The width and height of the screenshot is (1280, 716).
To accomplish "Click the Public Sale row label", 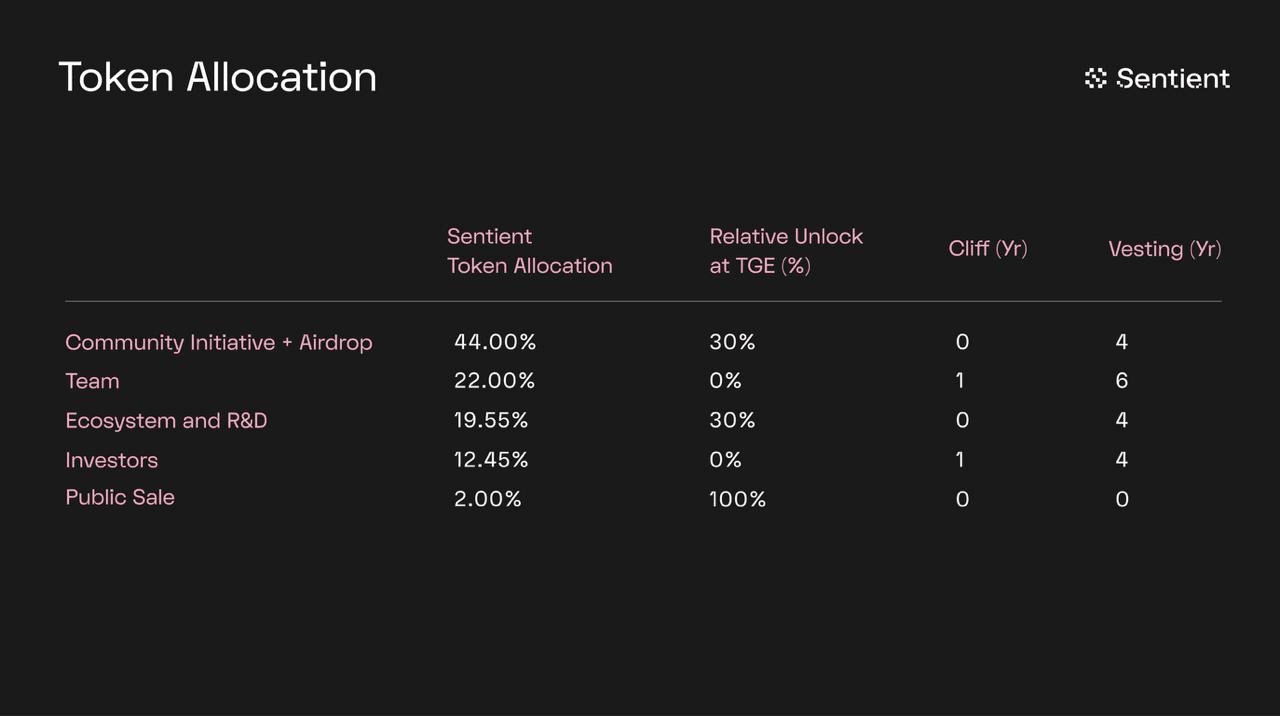I will (120, 498).
